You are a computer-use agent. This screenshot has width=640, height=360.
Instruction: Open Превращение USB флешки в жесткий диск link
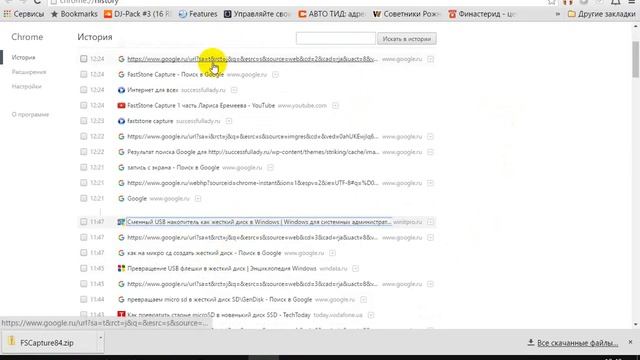pos(222,269)
